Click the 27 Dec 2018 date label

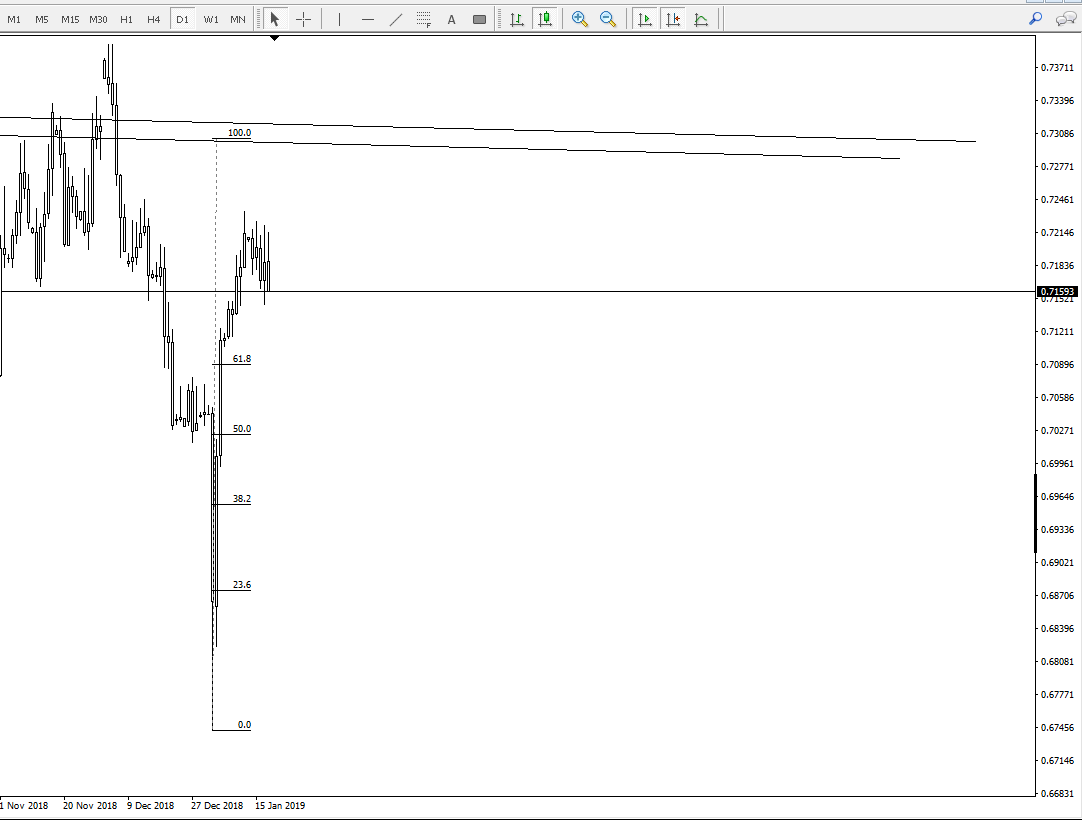pyautogui.click(x=217, y=806)
